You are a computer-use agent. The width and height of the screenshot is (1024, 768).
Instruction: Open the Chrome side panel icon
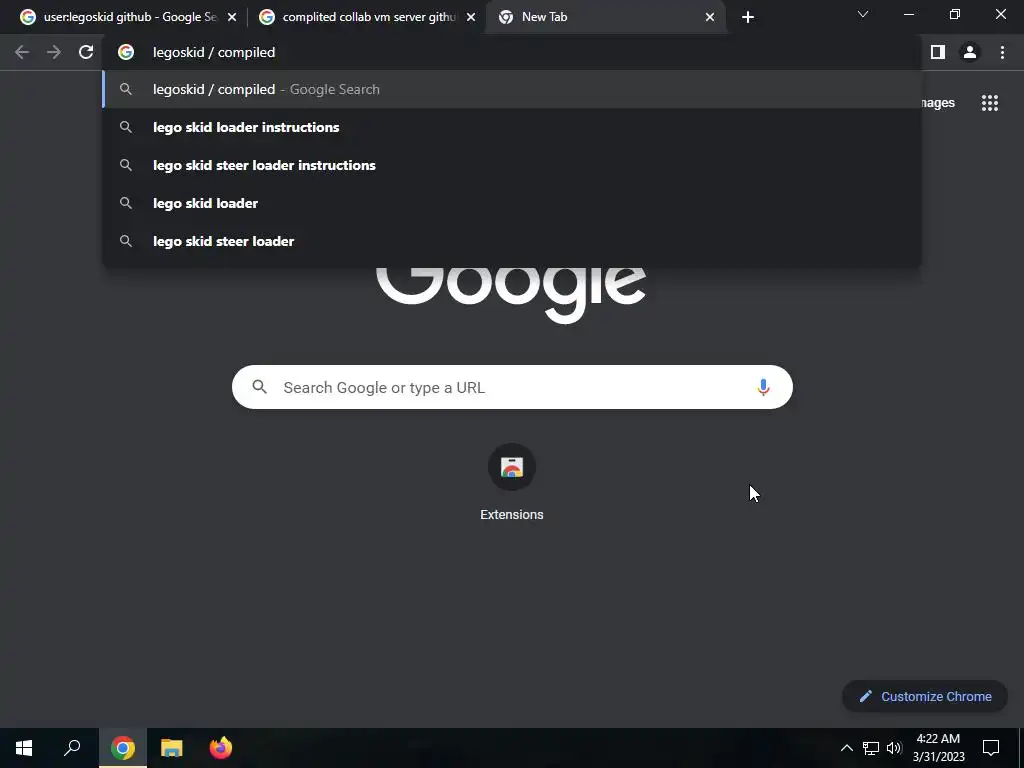pos(938,52)
